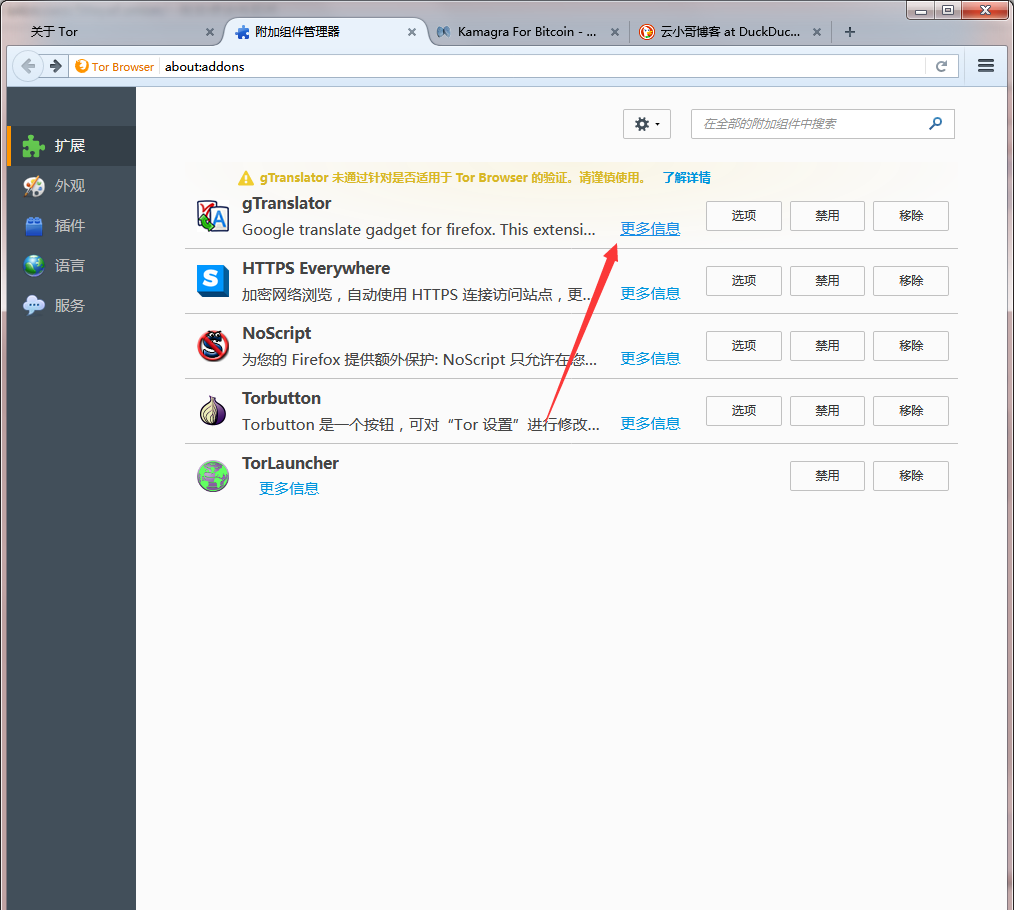1014x910 pixels.
Task: Click the gTranslator extension icon
Action: 213,216
